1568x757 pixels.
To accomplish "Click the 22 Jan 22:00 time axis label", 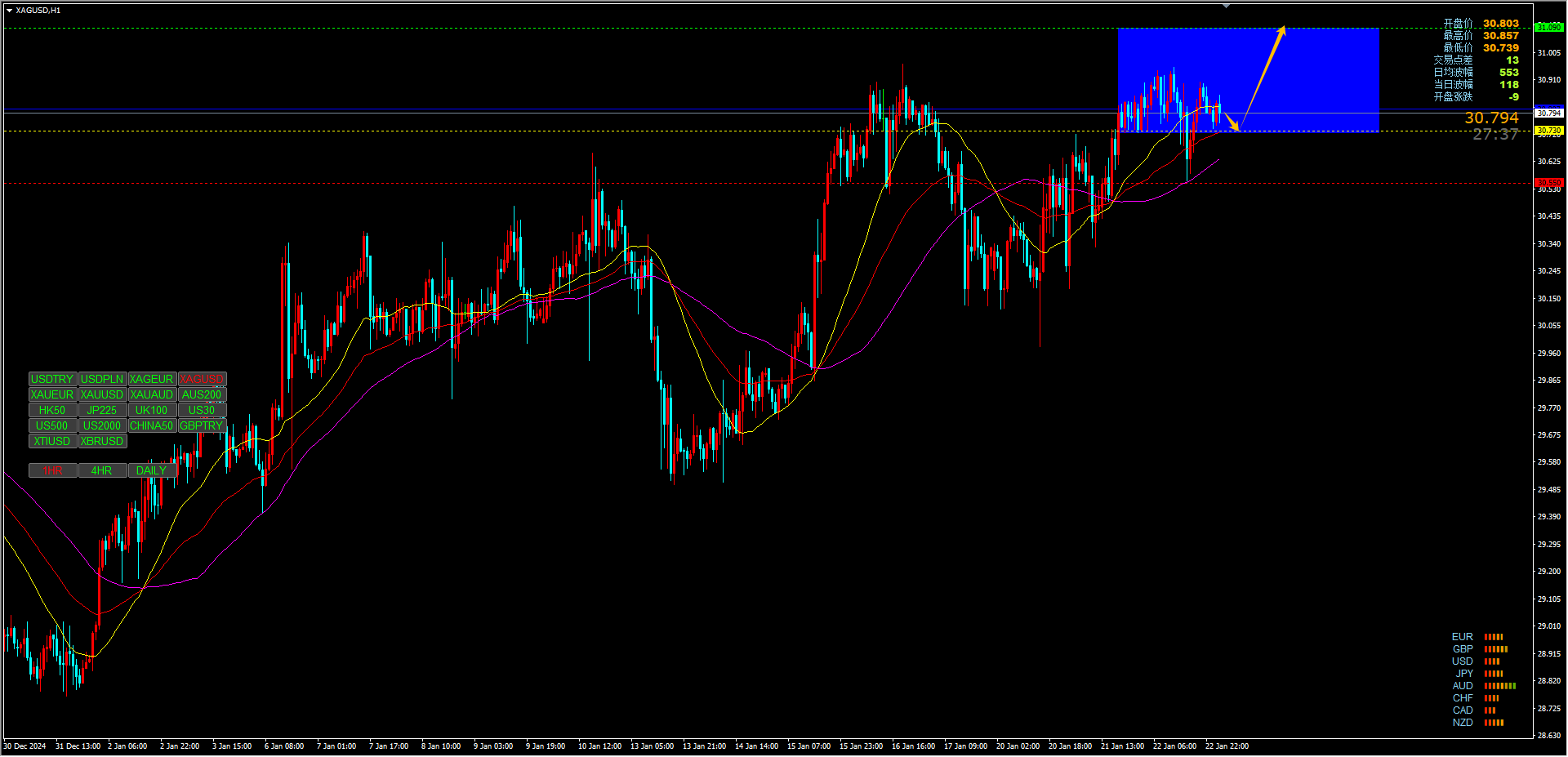I will click(1227, 746).
